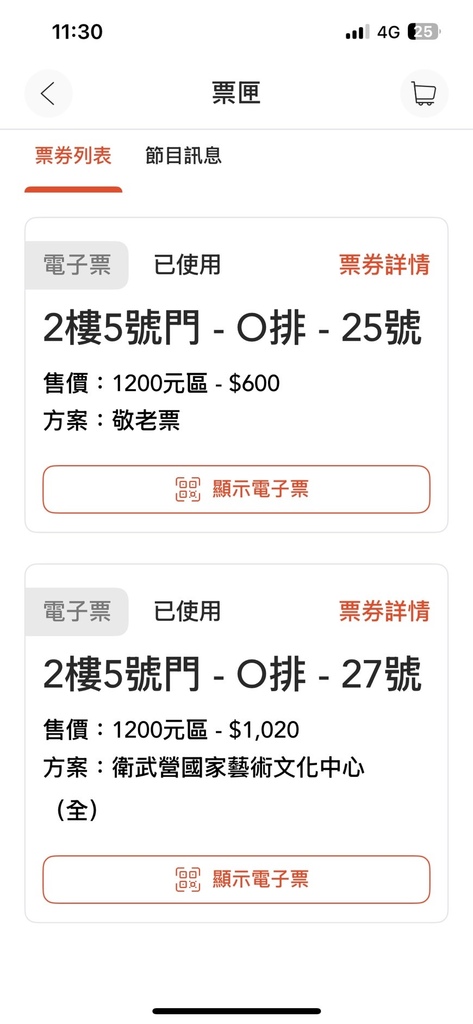
Task: Tap the 2樓5號門 - O排 - 27號 seat title
Action: tap(233, 675)
